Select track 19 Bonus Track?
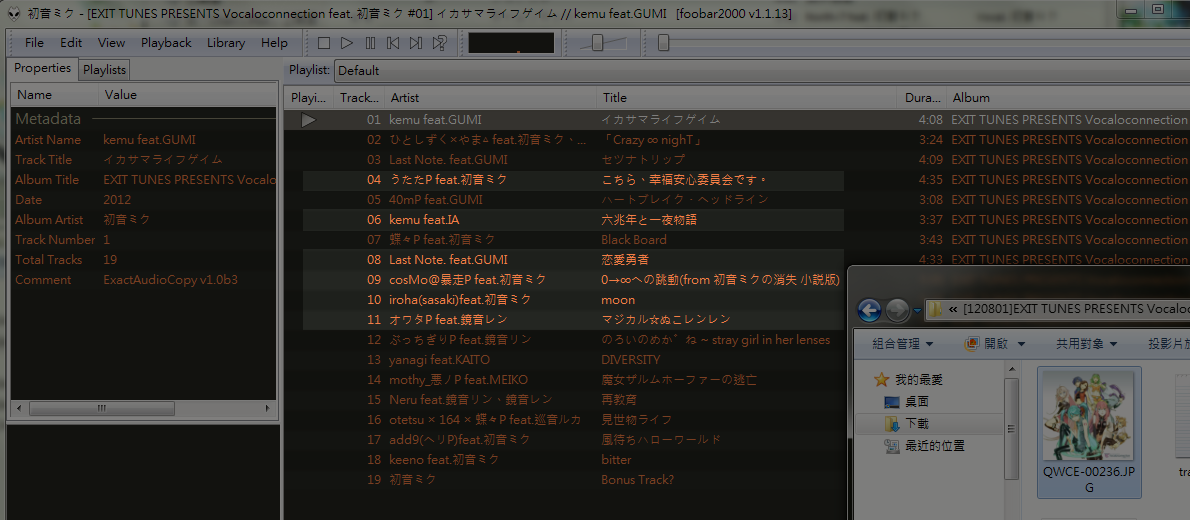The height and width of the screenshot is (520, 1190). point(565,480)
